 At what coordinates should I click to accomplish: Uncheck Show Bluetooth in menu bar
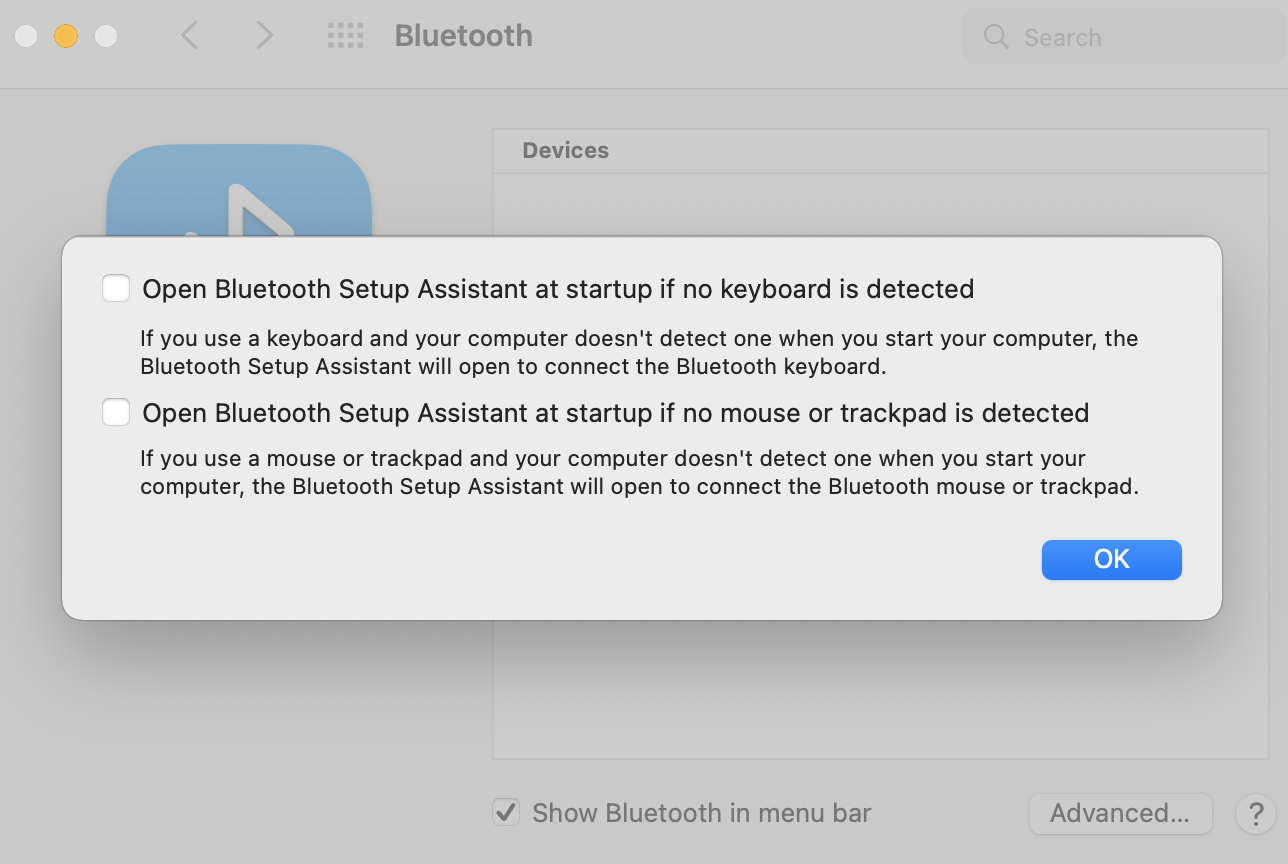point(506,812)
